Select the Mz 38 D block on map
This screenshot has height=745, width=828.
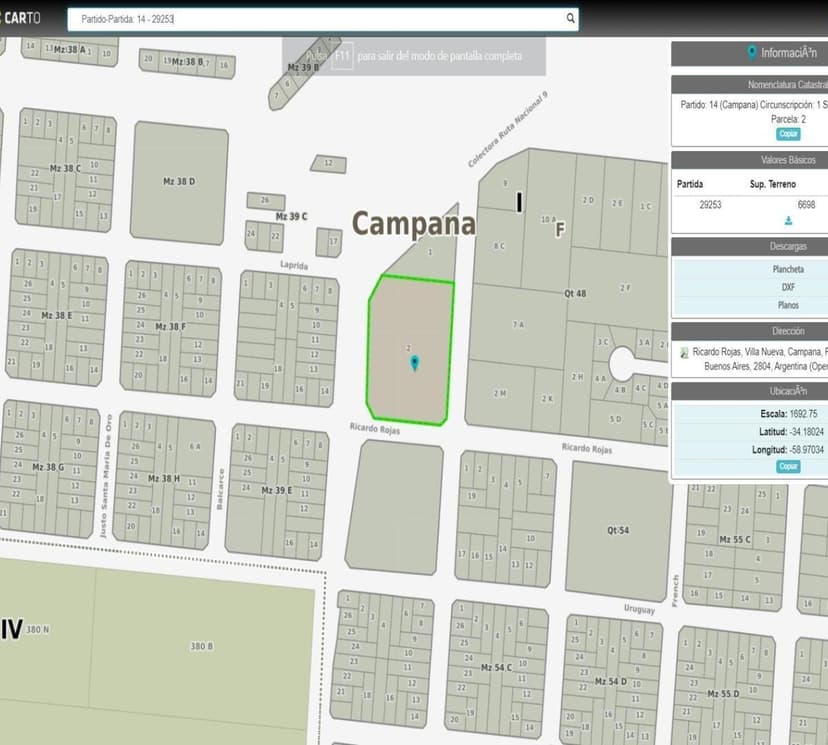[179, 183]
